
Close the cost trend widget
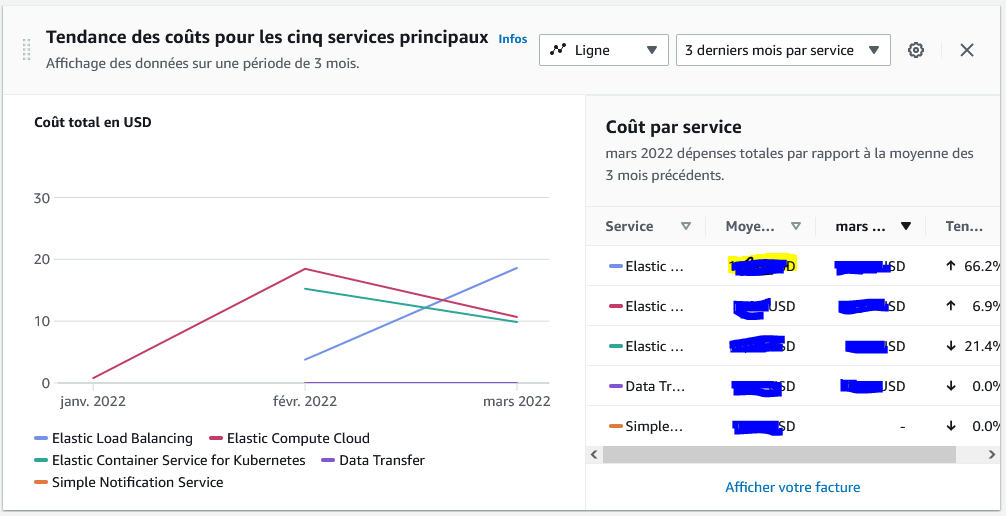tap(967, 50)
